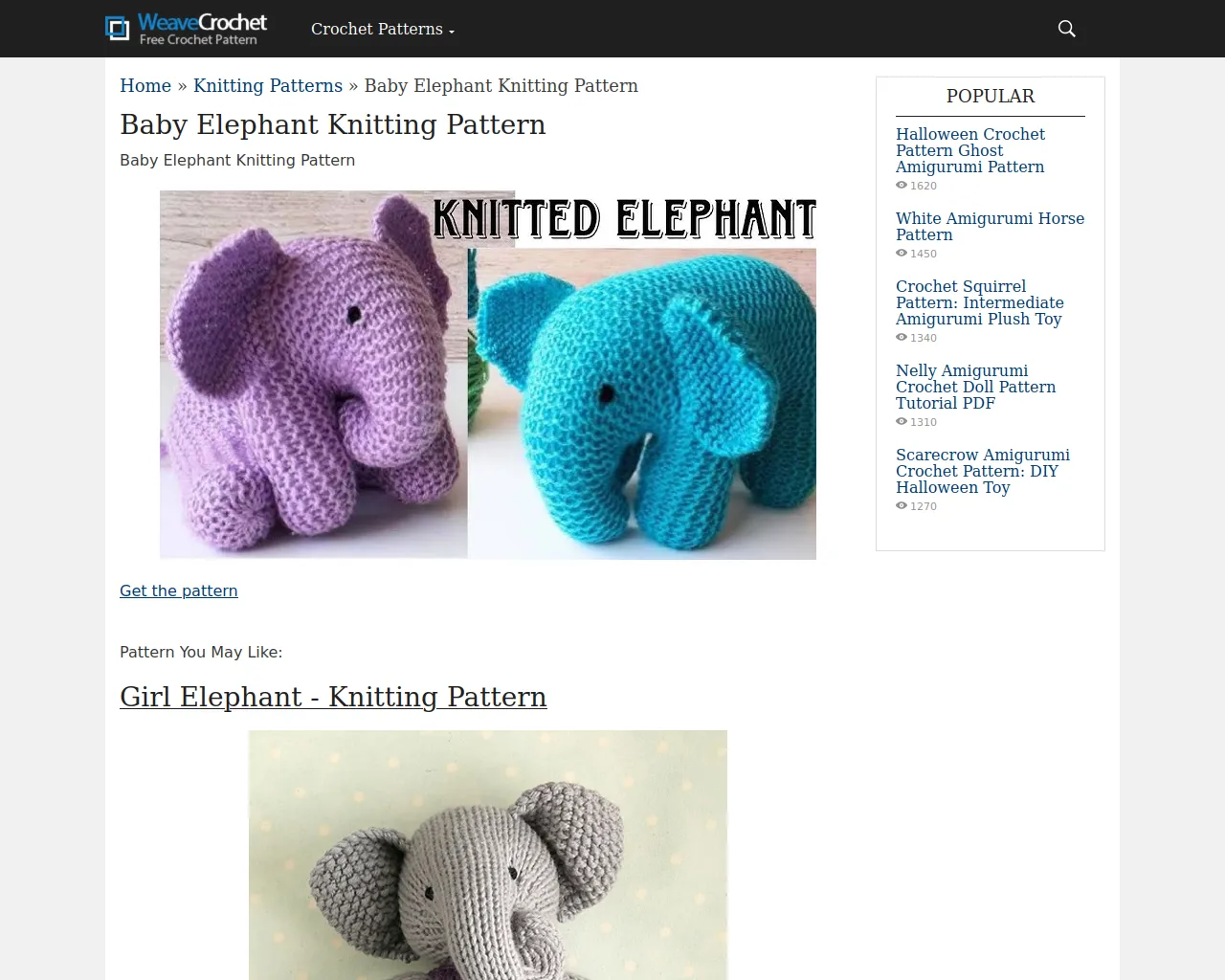This screenshot has height=980, width=1225.
Task: Open Girl Elephant - Knitting Pattern heading link
Action: tap(333, 697)
